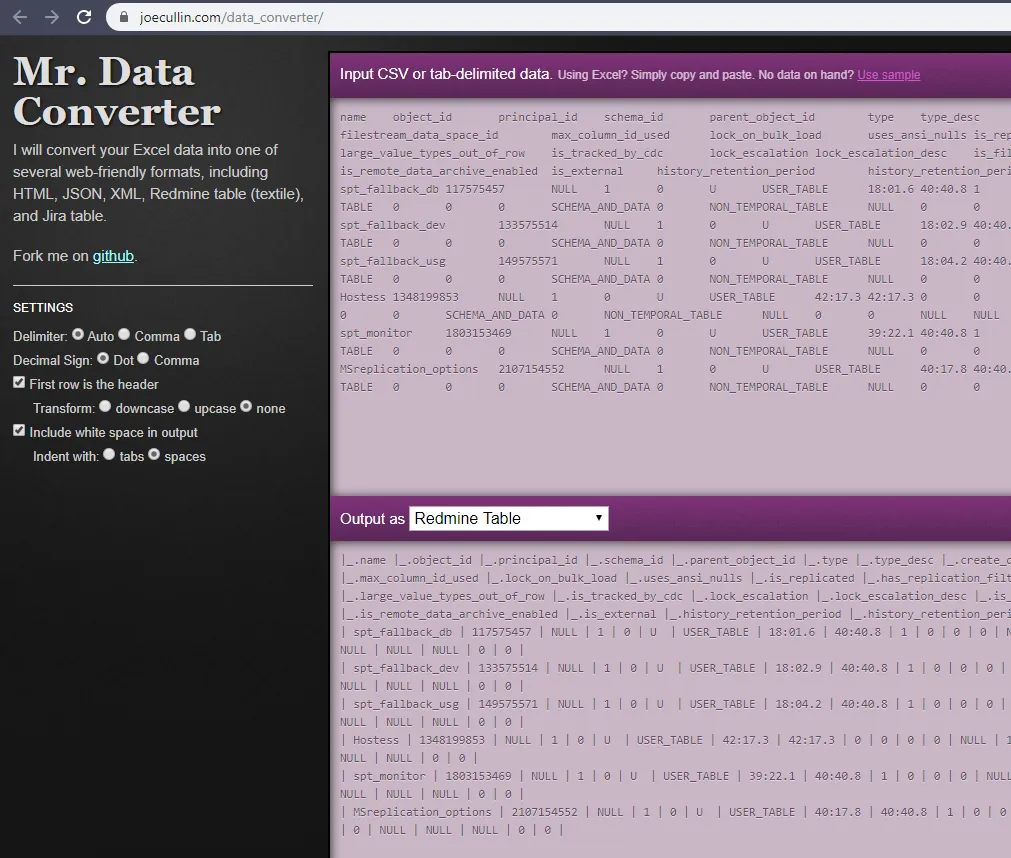
Task: Indent output with spaces
Action: (x=154, y=455)
